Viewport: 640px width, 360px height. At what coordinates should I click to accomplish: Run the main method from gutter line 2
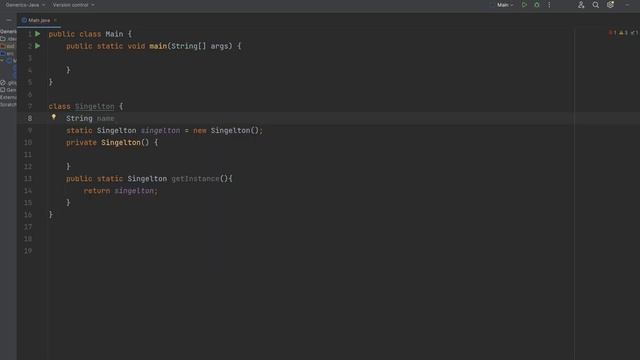(x=38, y=46)
